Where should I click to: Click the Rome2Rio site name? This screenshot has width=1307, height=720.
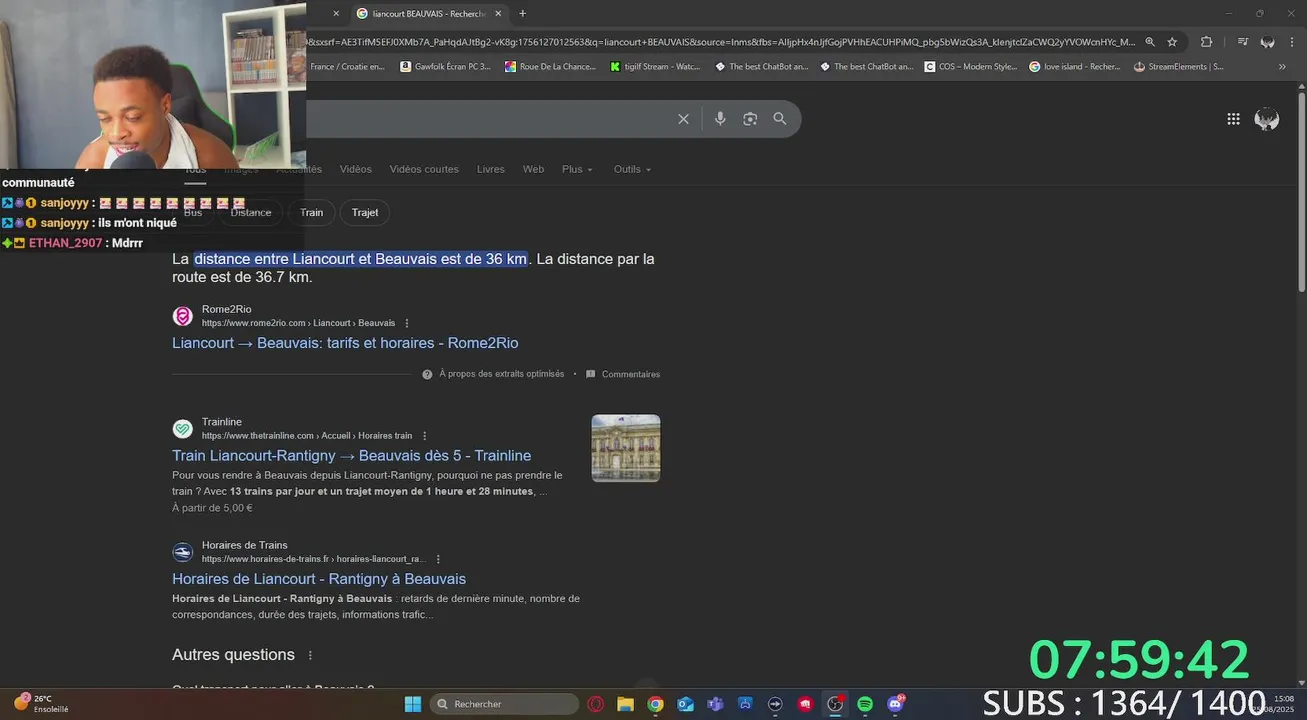[227, 310]
